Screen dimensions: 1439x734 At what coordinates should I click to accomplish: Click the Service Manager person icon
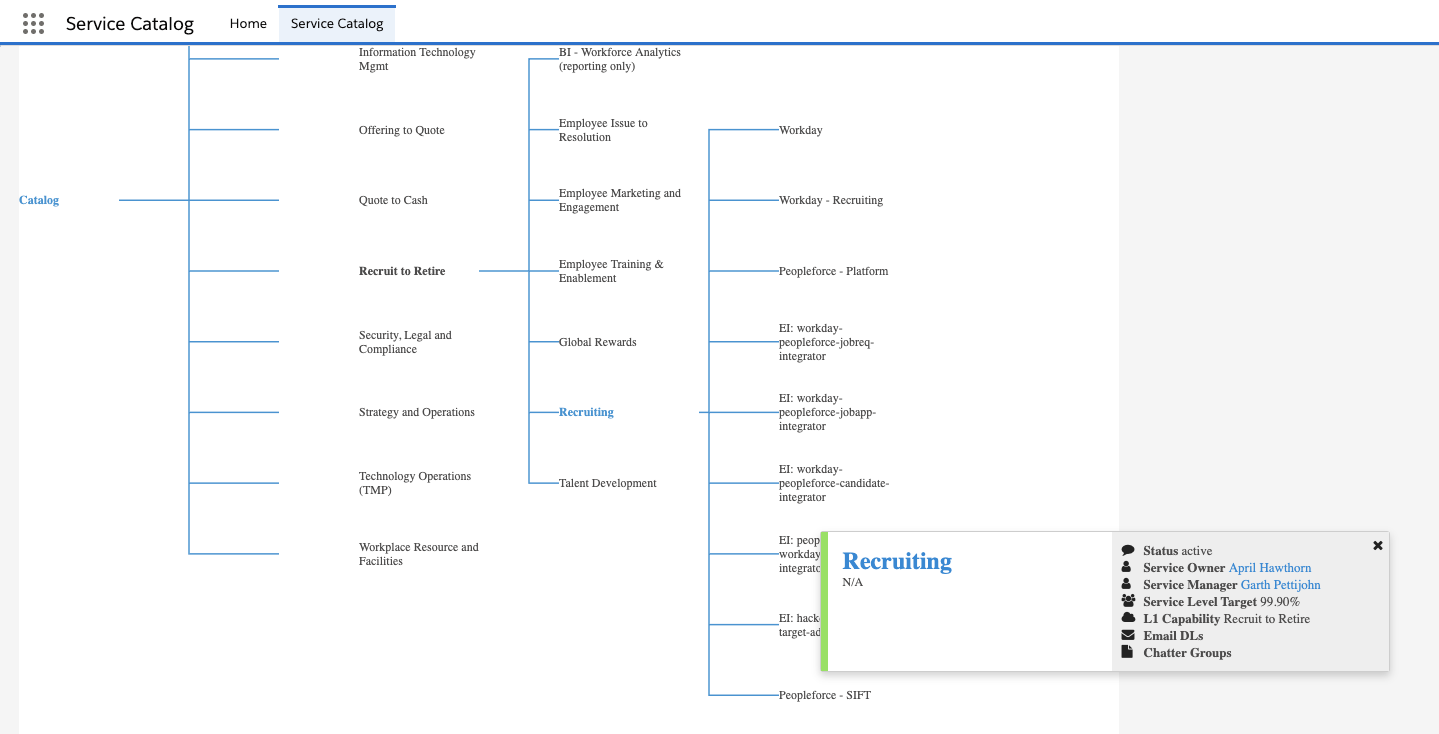coord(1127,585)
